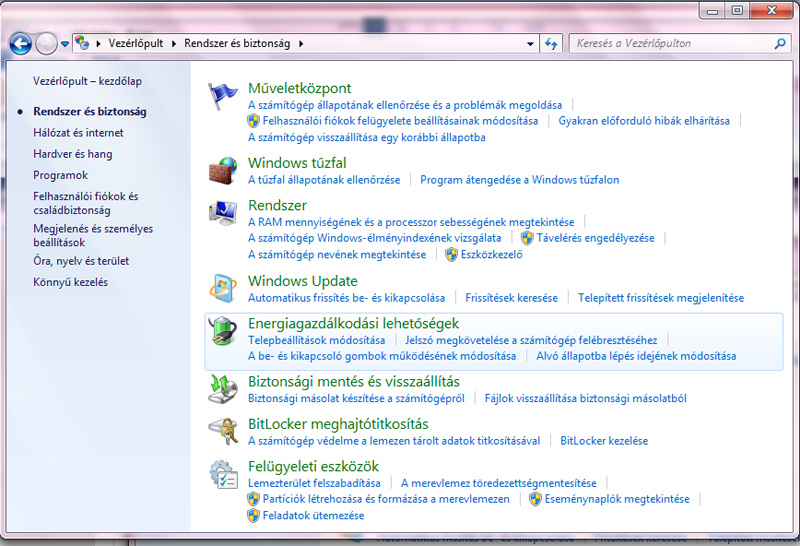Click A számítógép visszaállítása egy korábbi állapotba
The width and height of the screenshot is (800, 546).
click(366, 137)
